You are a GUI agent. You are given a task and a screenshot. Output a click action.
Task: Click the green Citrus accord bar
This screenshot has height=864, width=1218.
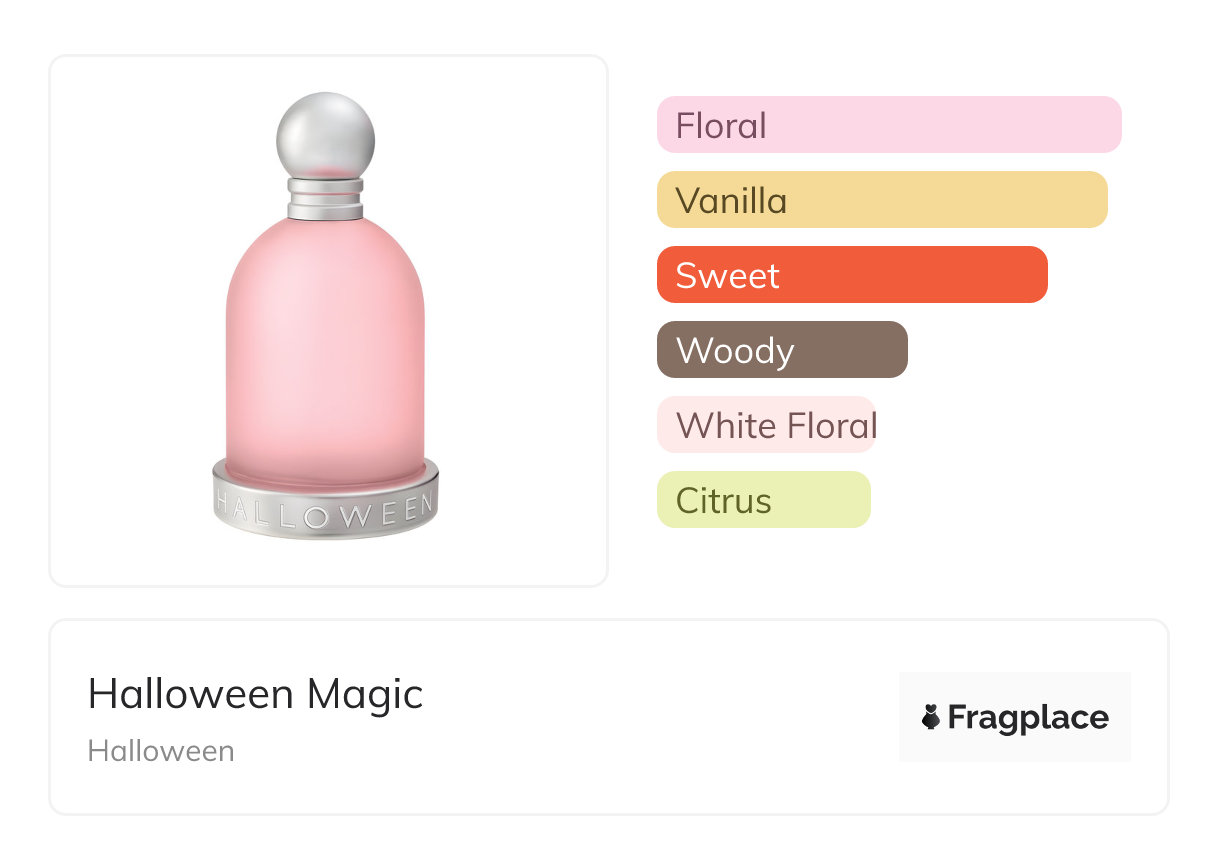[763, 500]
